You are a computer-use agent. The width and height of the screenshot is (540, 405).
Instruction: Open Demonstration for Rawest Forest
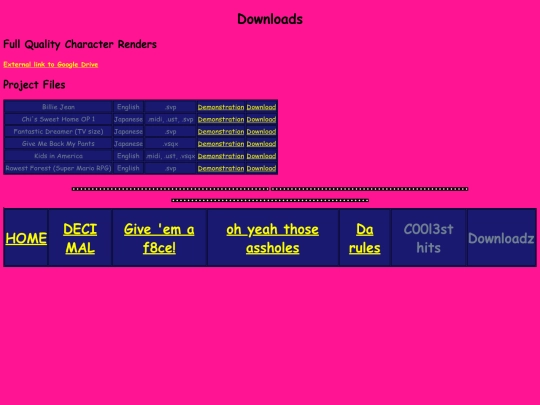tap(221, 168)
